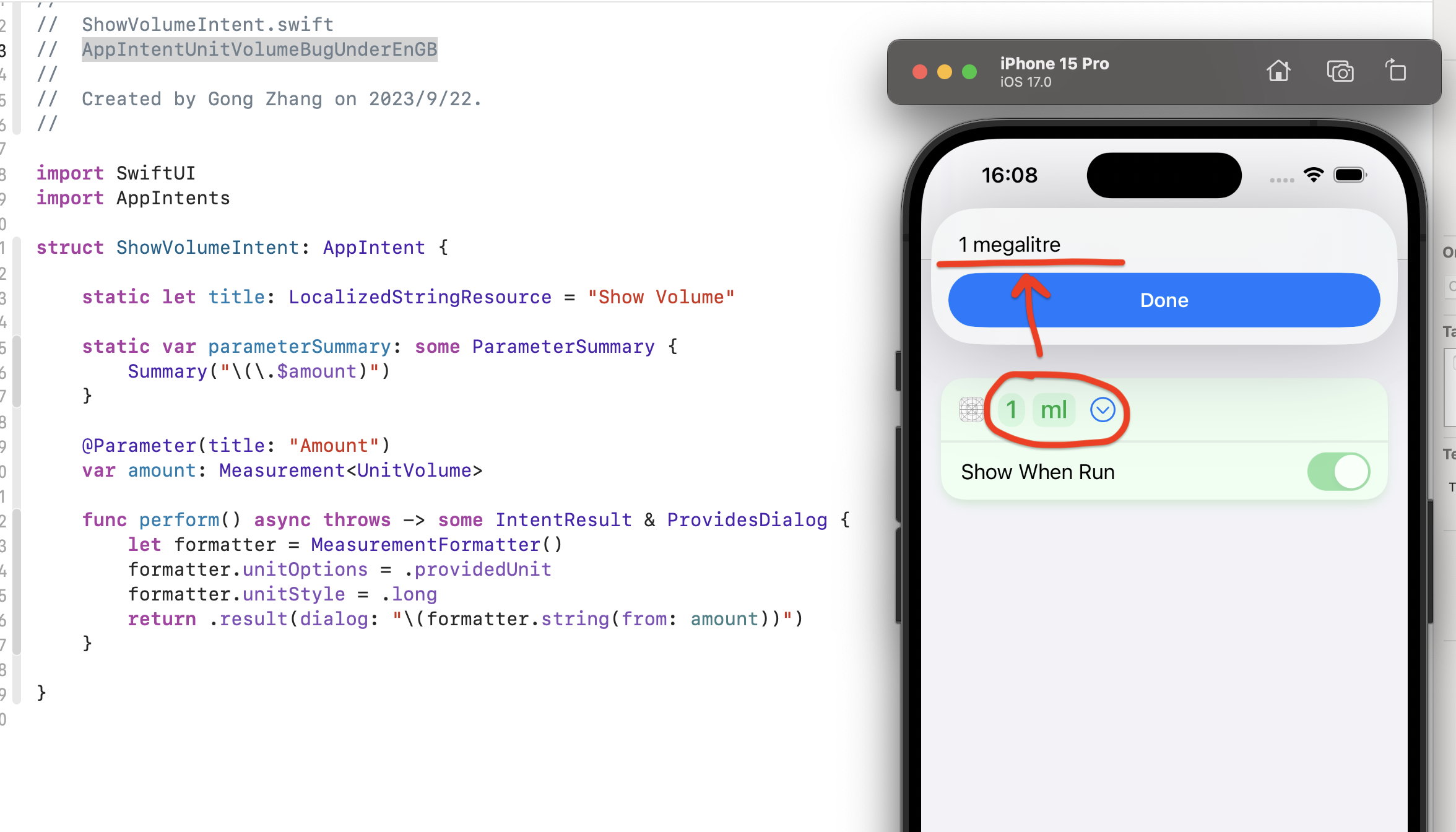Click the code folding ribbon beside perform function
Screen dimensions: 1456x832
tap(17, 581)
